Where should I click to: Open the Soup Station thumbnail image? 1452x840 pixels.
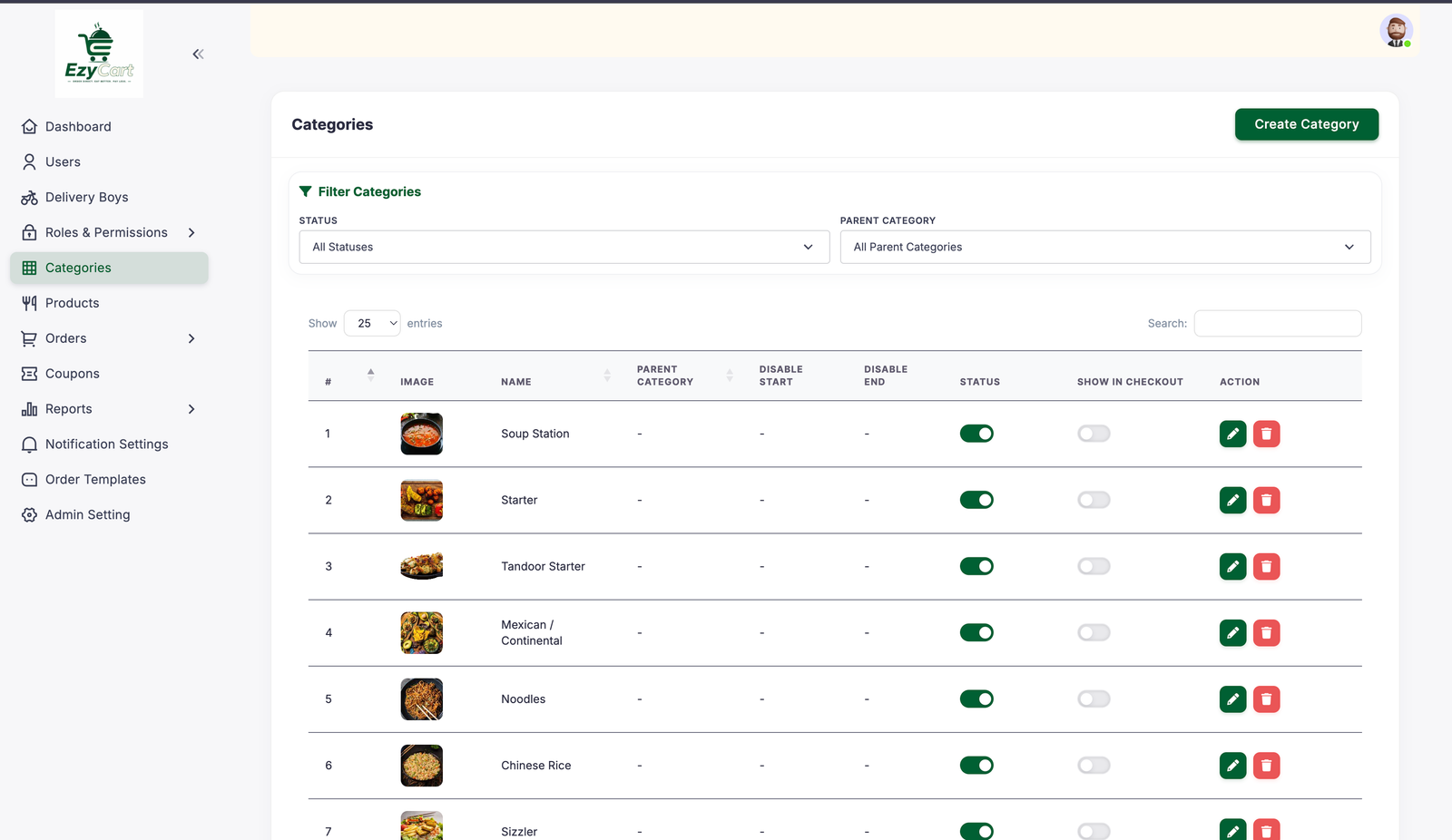click(422, 434)
